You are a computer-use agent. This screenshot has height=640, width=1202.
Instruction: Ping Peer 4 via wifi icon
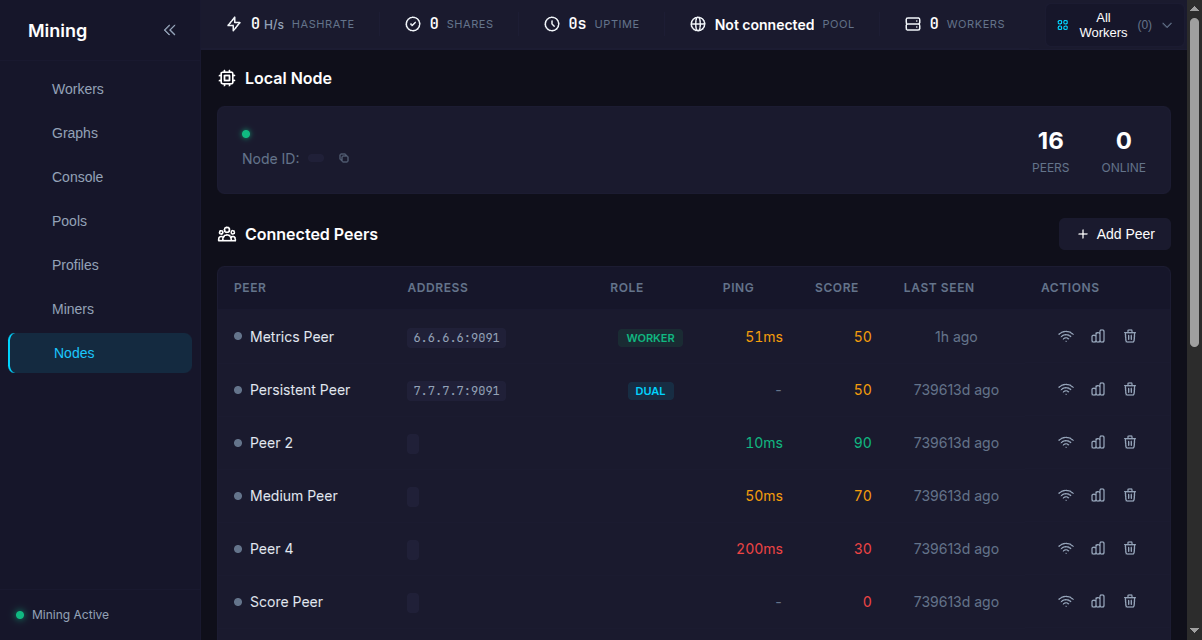click(1066, 549)
